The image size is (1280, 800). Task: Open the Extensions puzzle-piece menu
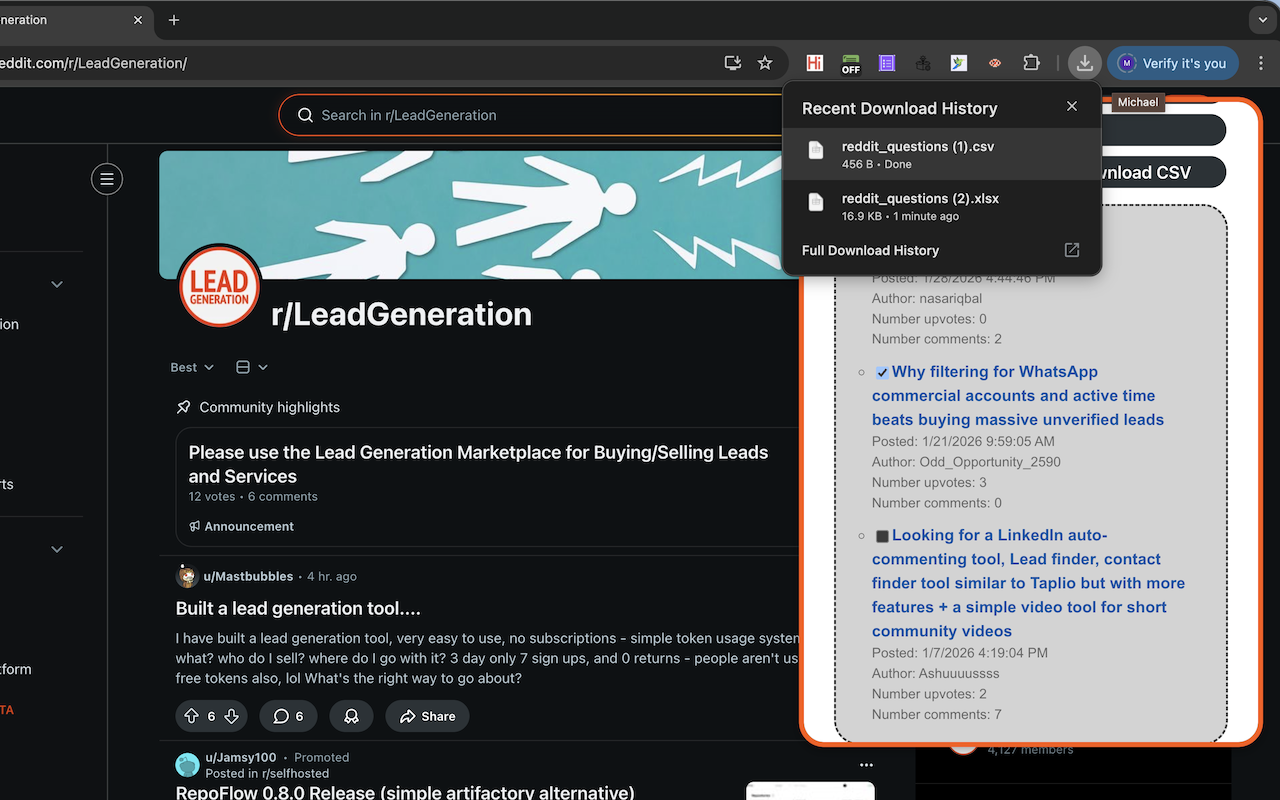[x=1031, y=63]
